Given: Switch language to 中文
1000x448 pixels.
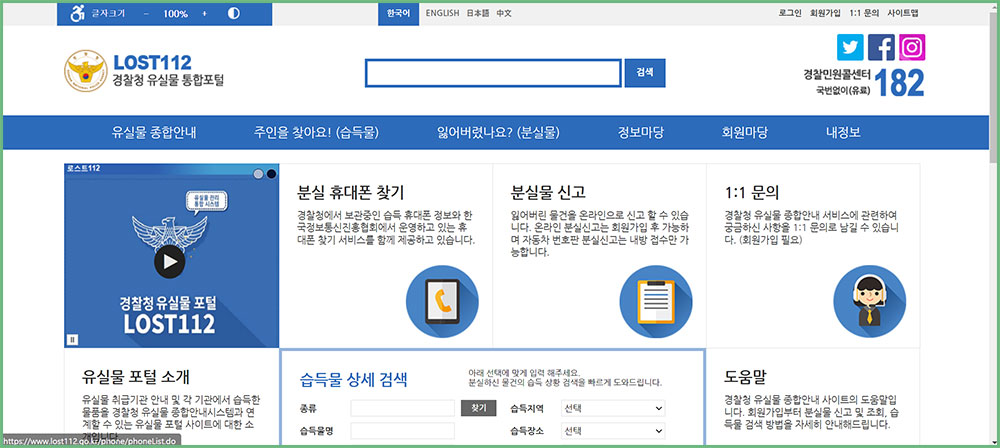Looking at the screenshot, I should point(504,13).
